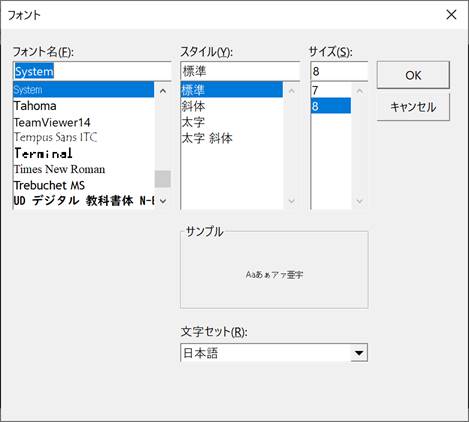469x422 pixels.
Task: Focus the フォント名 input showing System
Action: (92, 71)
